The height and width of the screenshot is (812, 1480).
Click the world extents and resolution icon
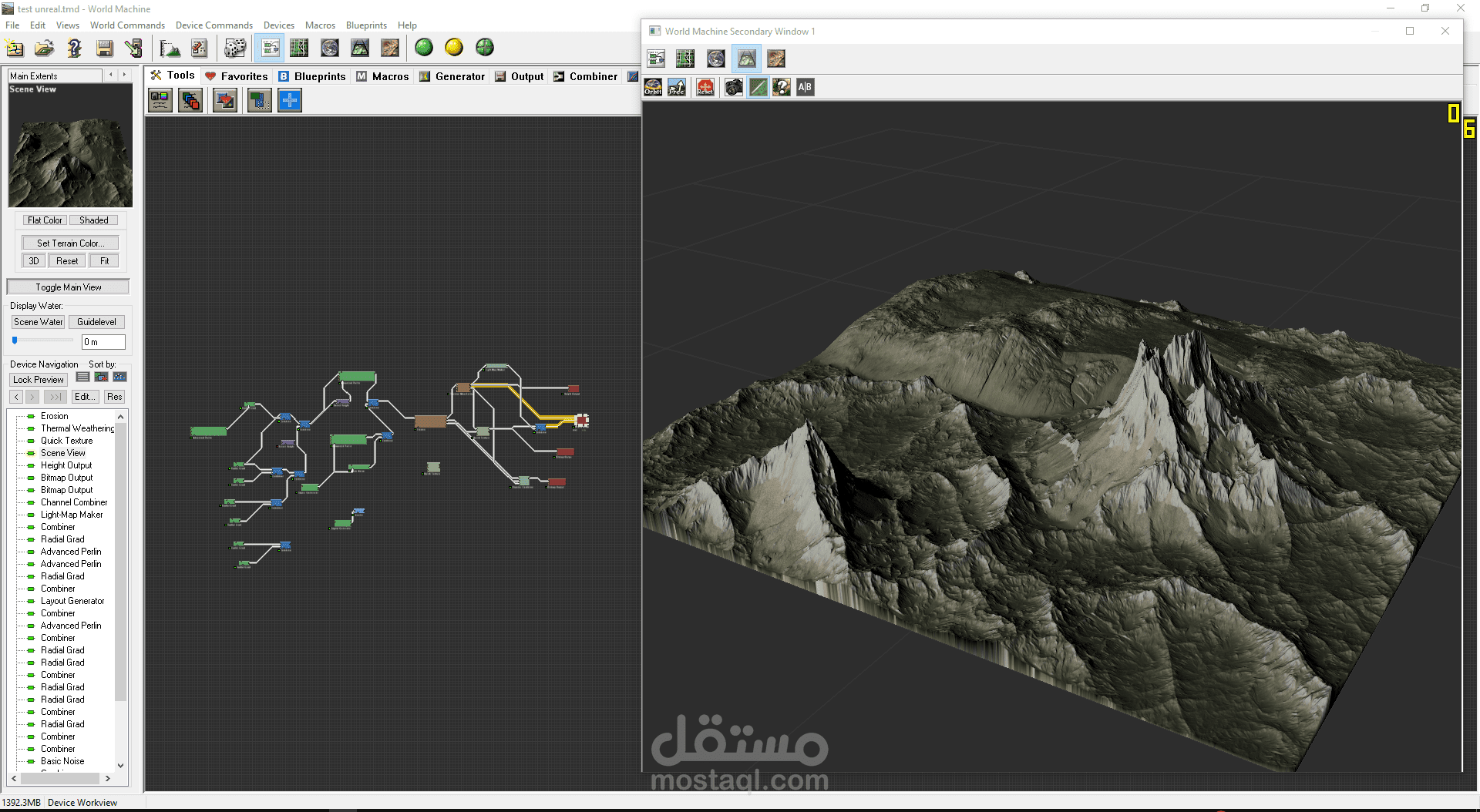169,48
